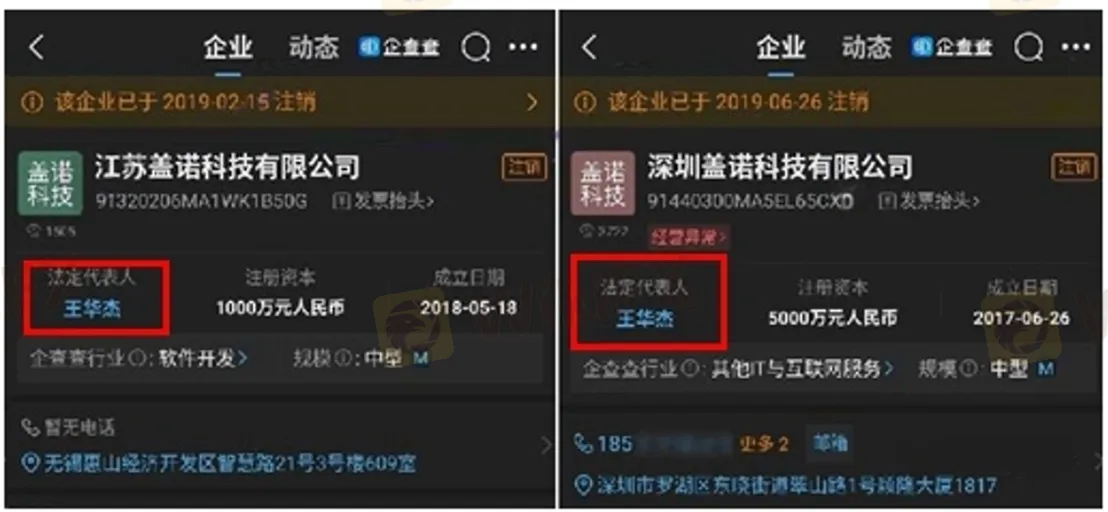Open the more options menu, left panel
Viewport: 1108px width, 512px height.
click(x=524, y=47)
